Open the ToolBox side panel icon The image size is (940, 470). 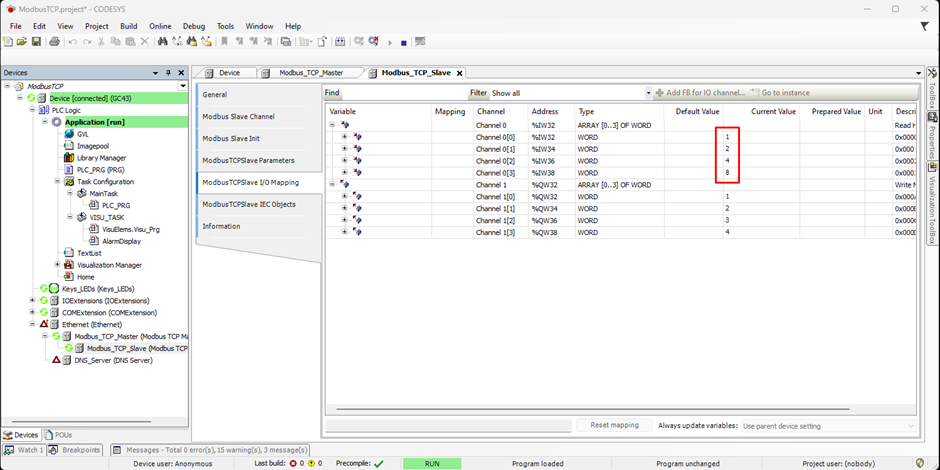coord(932,73)
